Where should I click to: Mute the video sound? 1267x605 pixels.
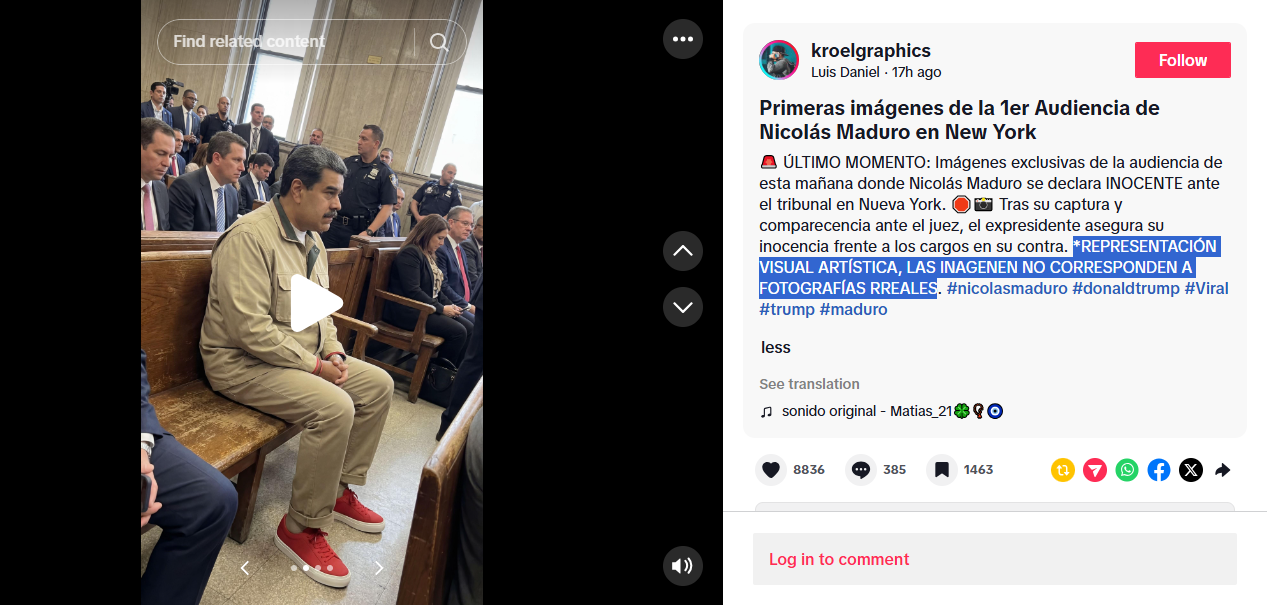click(x=683, y=566)
